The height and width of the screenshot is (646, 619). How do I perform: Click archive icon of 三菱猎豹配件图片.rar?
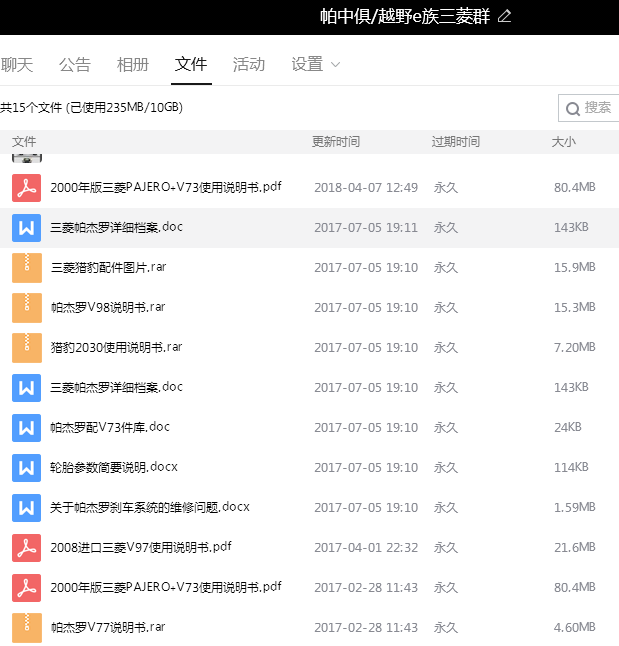[26, 268]
